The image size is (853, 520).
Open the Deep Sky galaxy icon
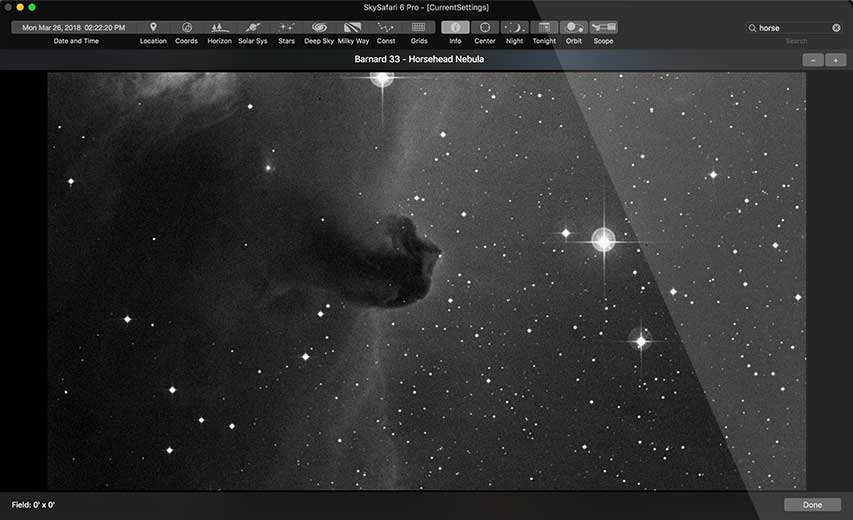319,27
